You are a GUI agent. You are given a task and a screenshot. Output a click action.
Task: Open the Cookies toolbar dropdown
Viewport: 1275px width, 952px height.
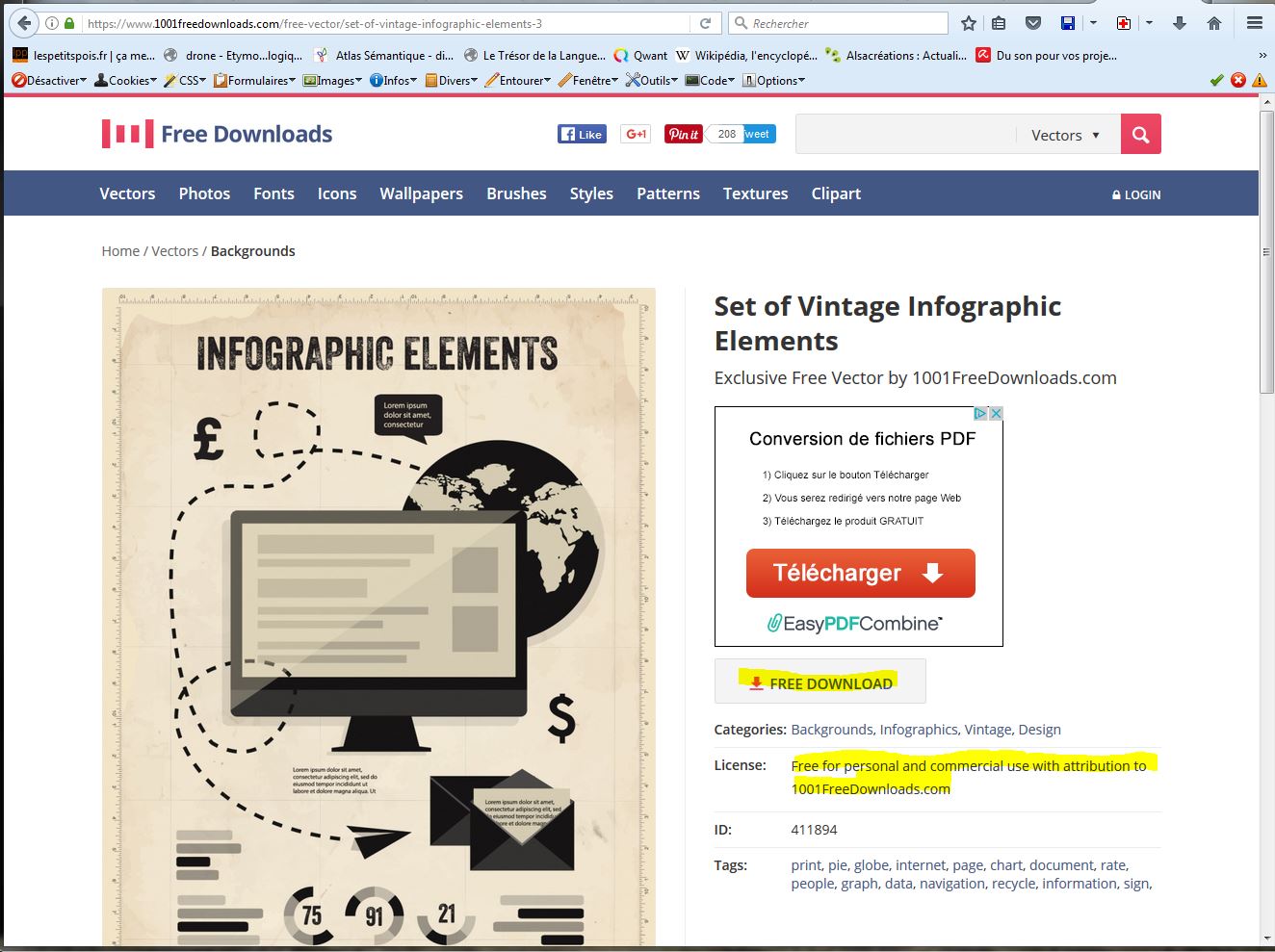pos(125,81)
